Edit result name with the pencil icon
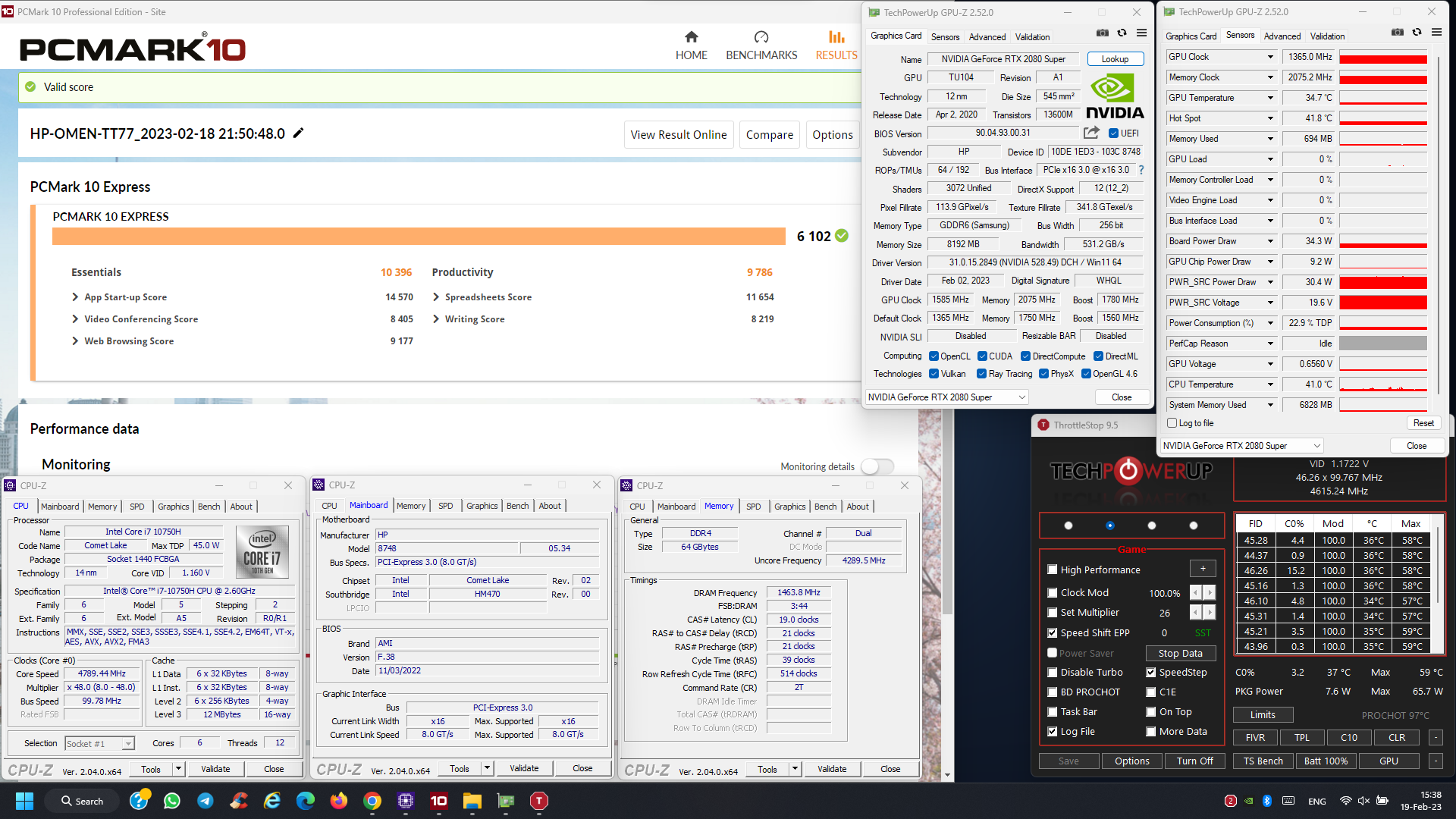 298,133
